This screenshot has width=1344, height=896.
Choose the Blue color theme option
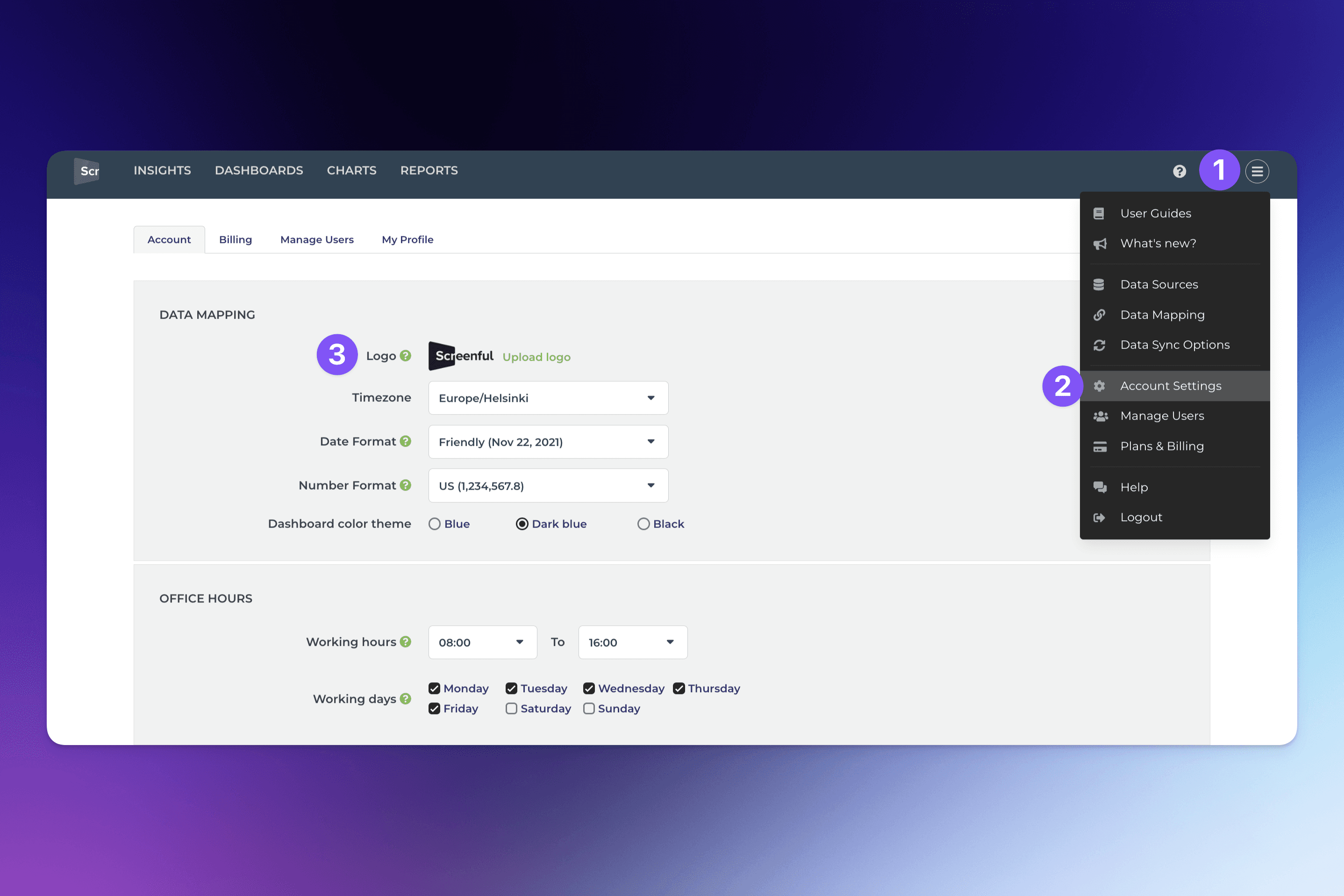435,524
